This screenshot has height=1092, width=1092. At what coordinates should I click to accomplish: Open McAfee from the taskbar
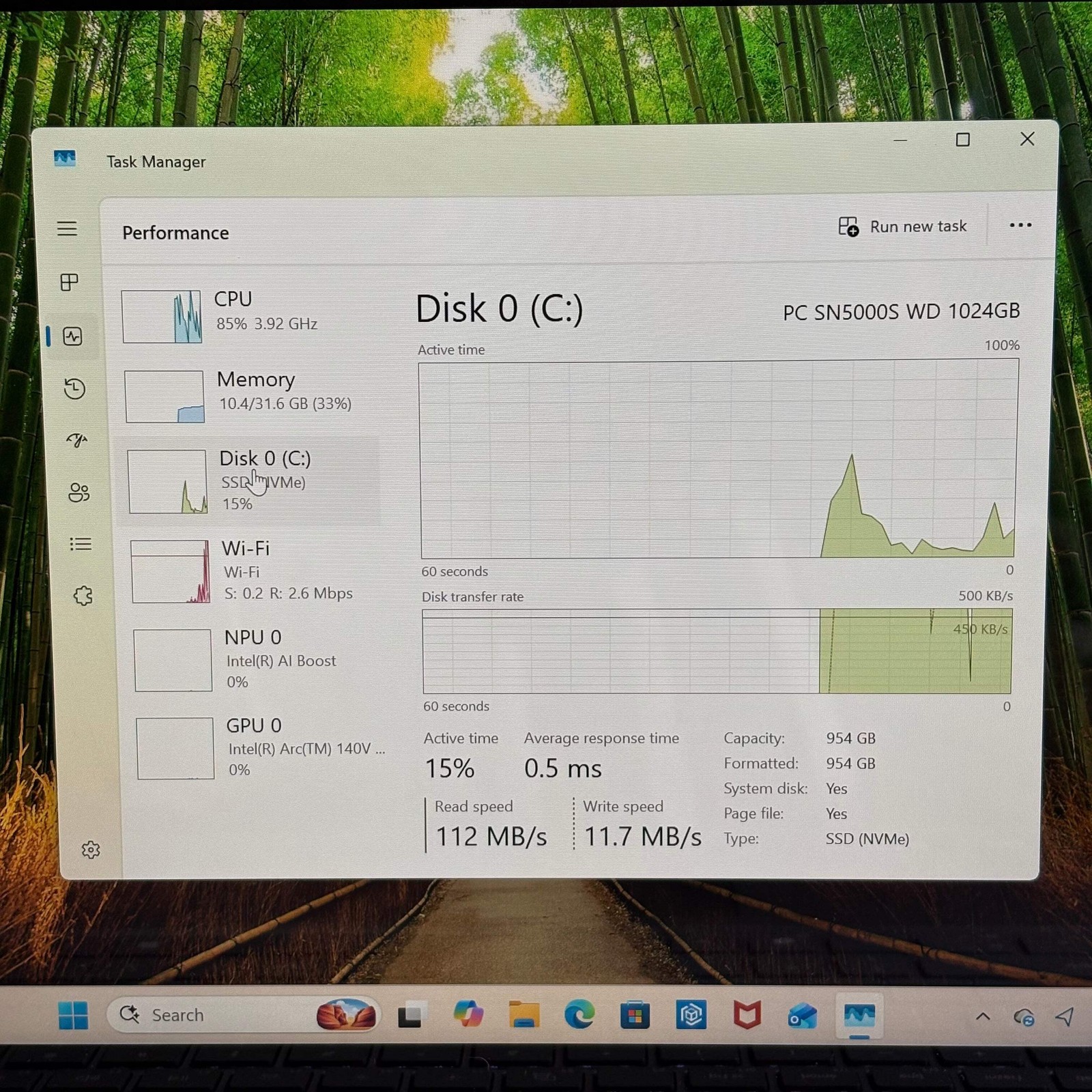747,1016
